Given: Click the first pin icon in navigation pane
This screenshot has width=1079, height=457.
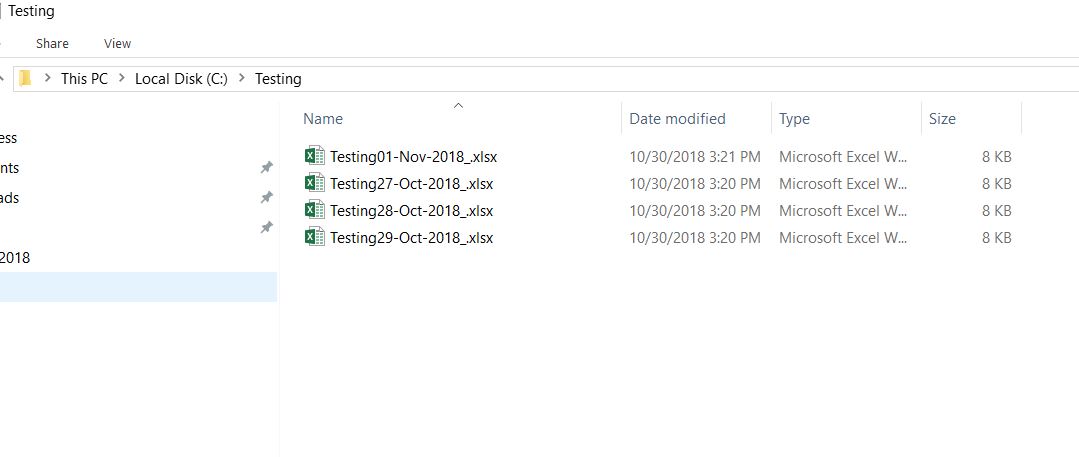Looking at the screenshot, I should point(266,168).
